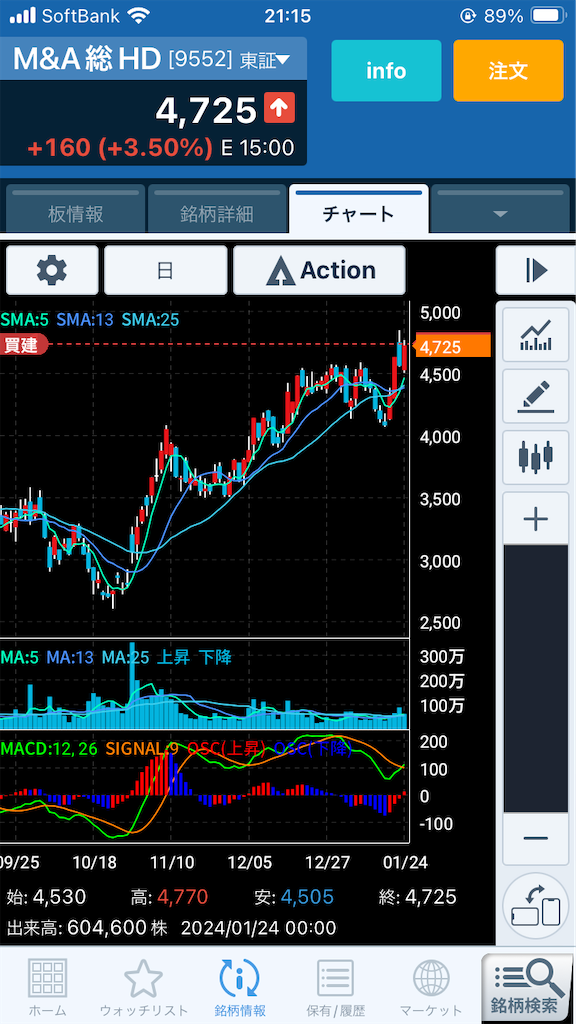576x1024 pixels.
Task: Tap the SMA:5 legend label
Action: (24, 320)
